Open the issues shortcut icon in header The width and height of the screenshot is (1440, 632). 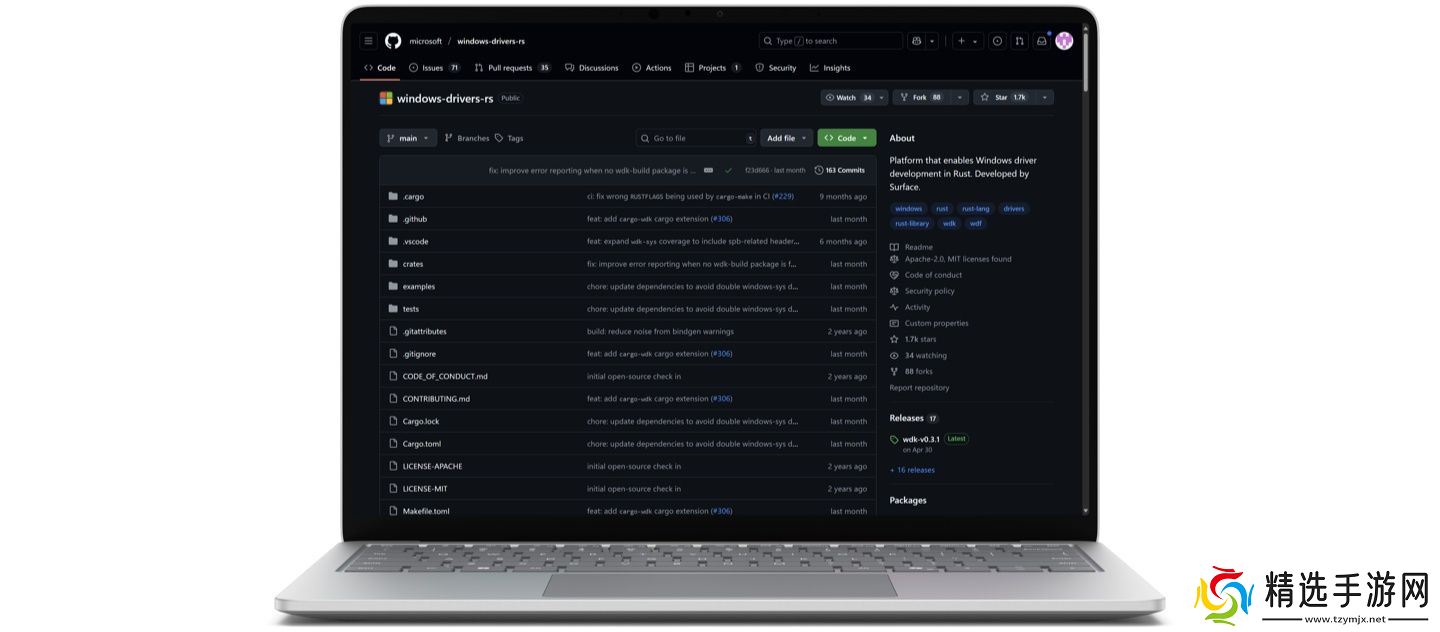997,41
